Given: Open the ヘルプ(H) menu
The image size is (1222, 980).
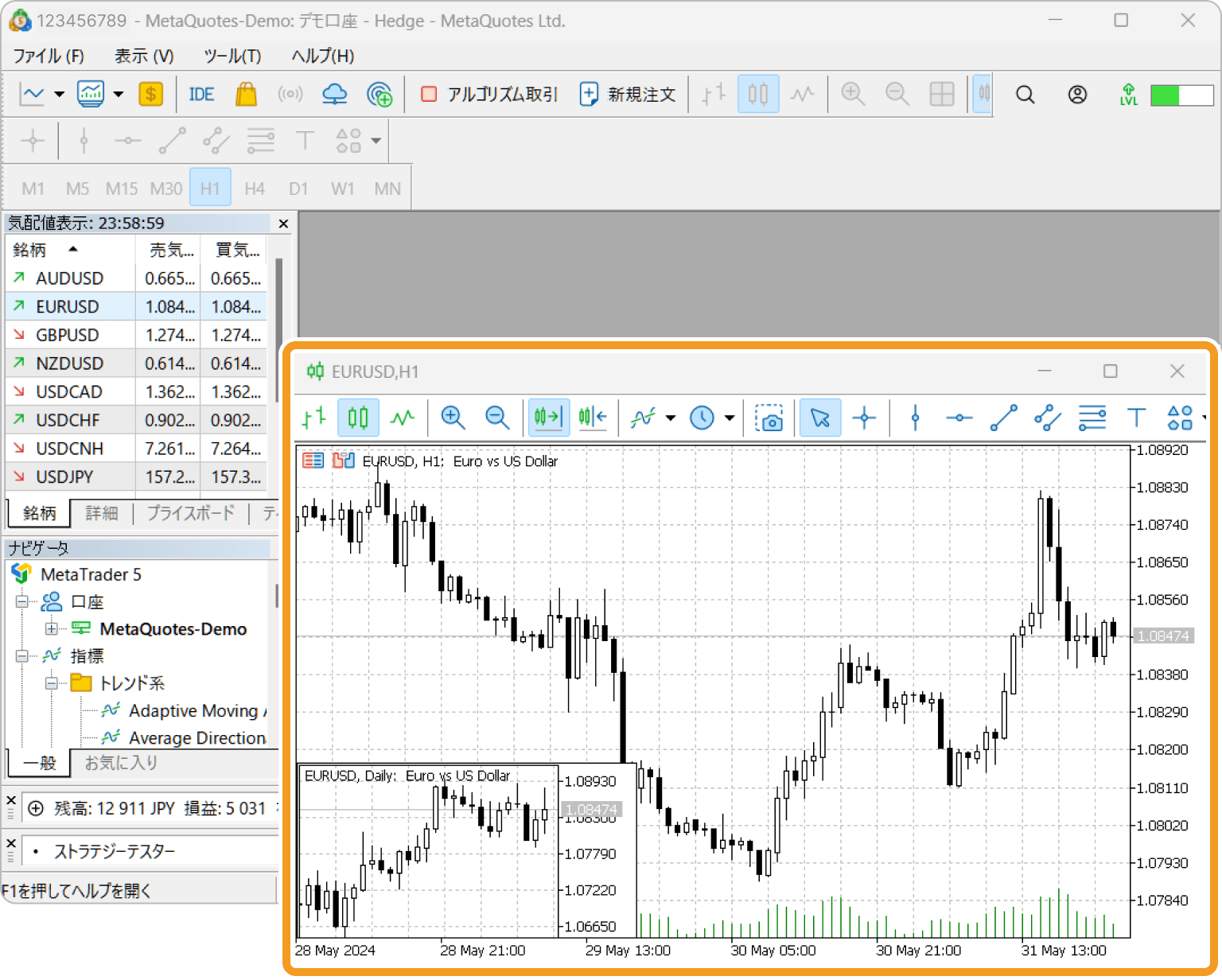Looking at the screenshot, I should click(322, 56).
